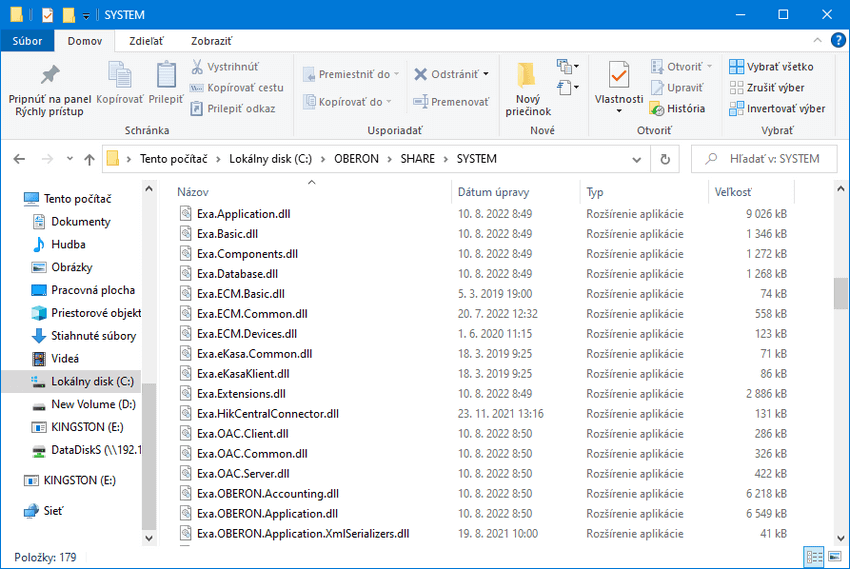Viewport: 850px width, 569px height.
Task: Click the Pripnúť na panel pin icon
Action: (x=49, y=76)
